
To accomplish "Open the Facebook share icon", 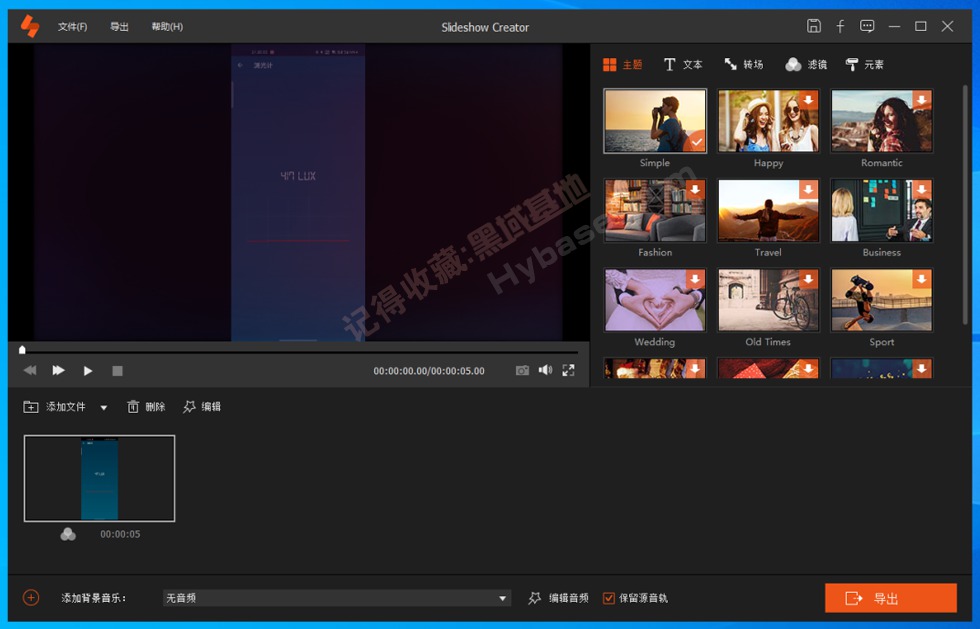I will click(x=840, y=26).
